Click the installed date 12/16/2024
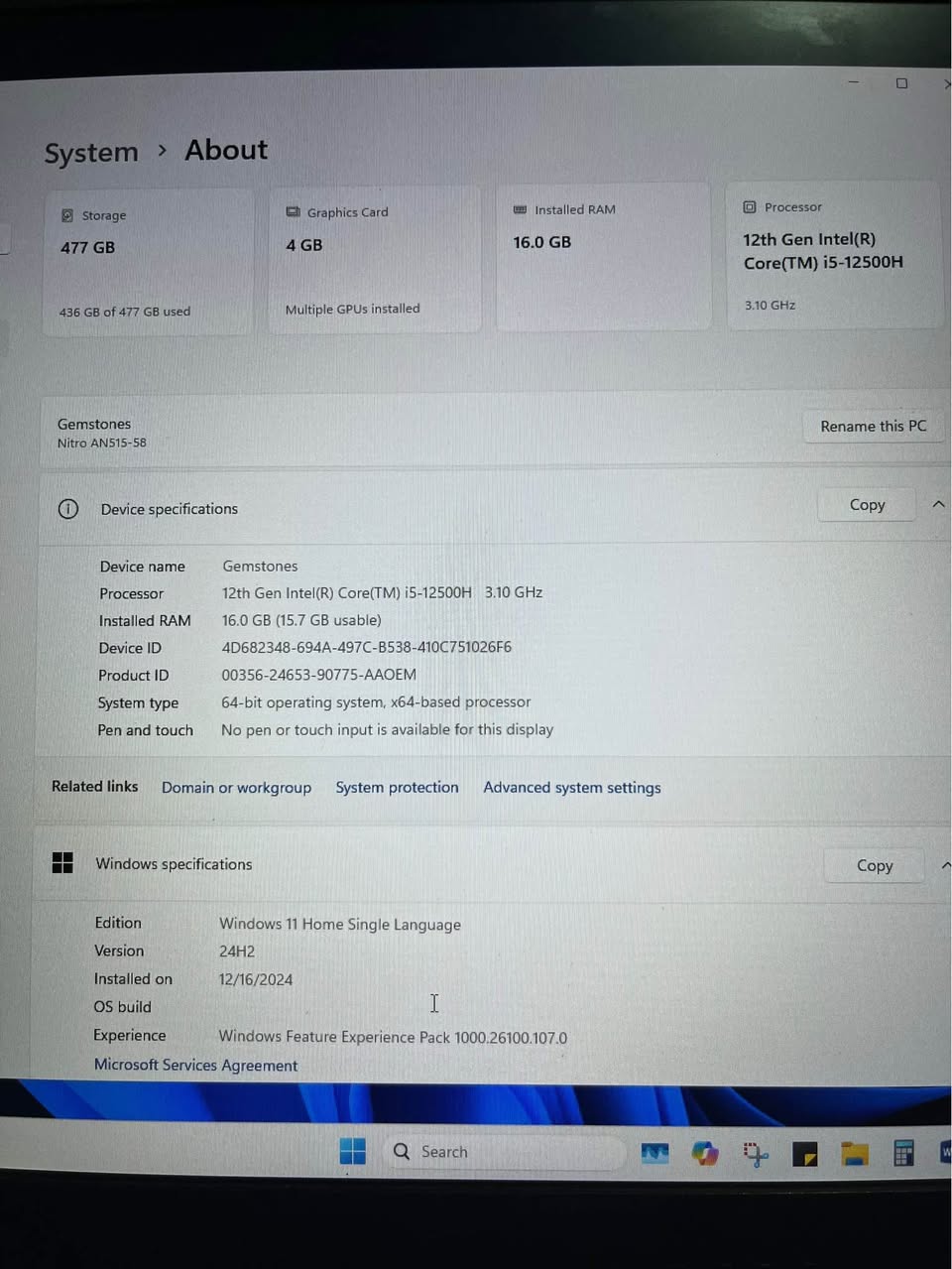 pyautogui.click(x=256, y=979)
